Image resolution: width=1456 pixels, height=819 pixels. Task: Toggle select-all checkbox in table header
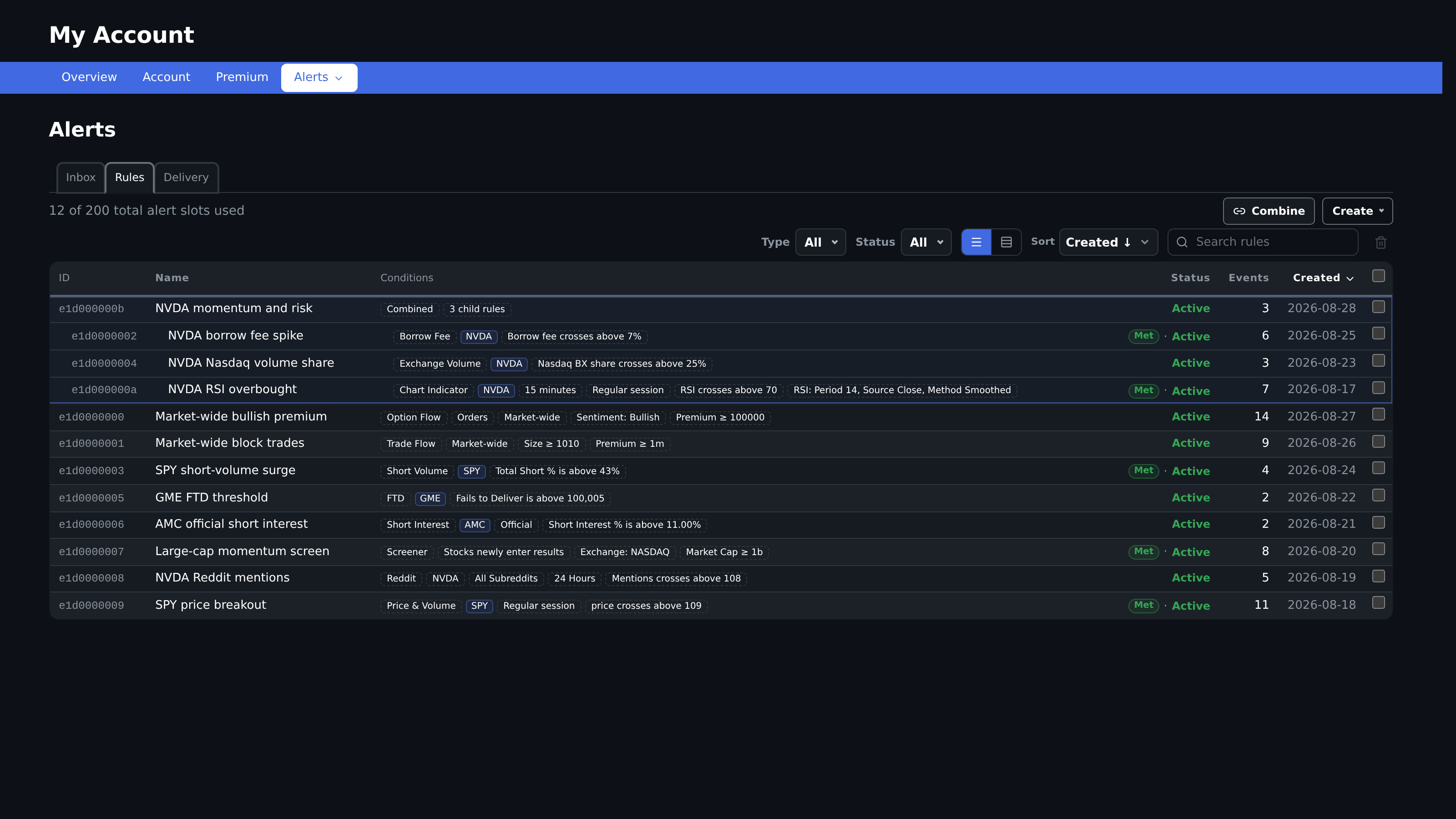1379,276
